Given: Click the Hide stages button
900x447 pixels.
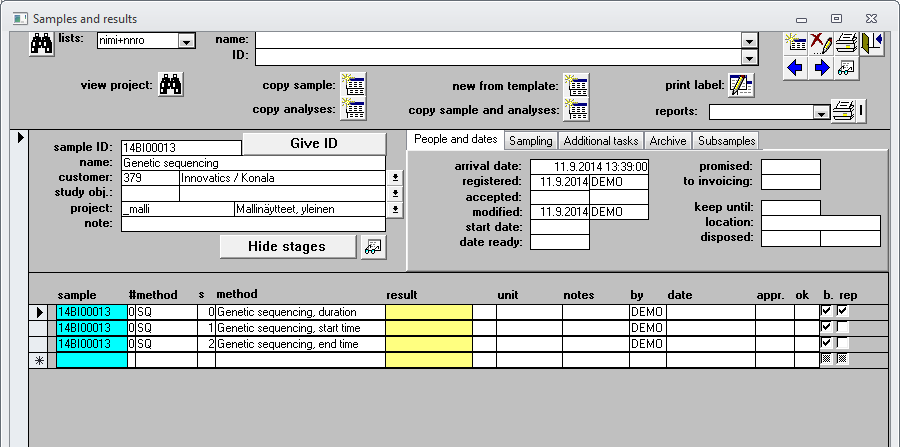Looking at the screenshot, I should [x=288, y=246].
